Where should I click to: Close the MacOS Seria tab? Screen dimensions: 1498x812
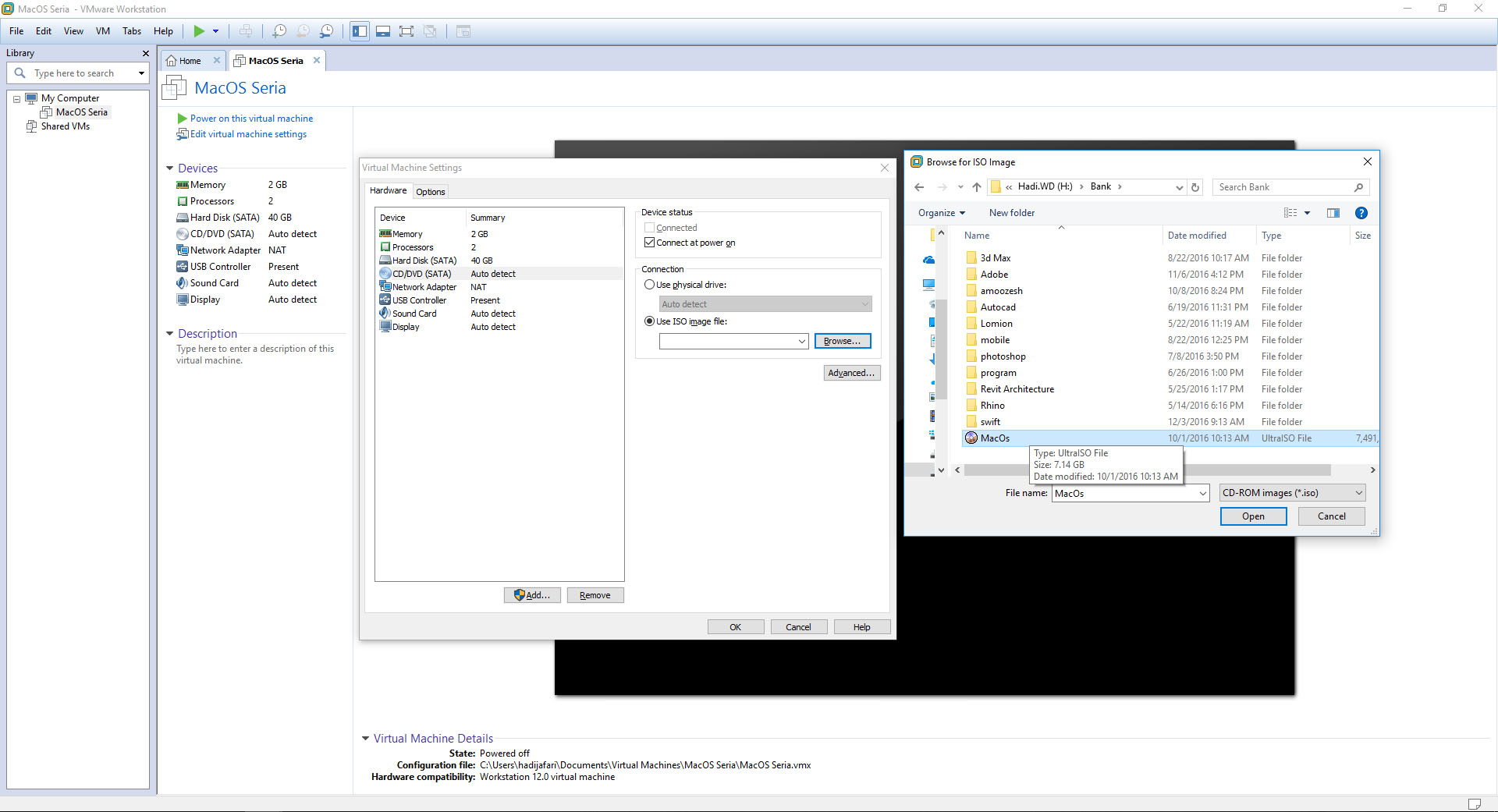click(317, 60)
